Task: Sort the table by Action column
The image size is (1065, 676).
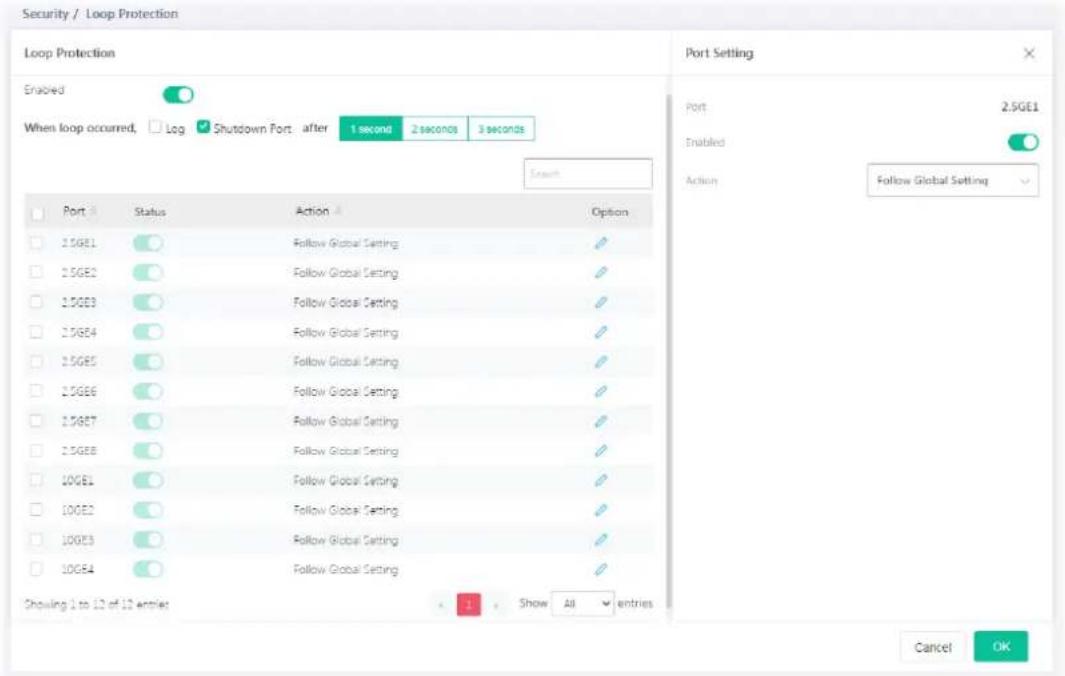Action: coord(338,211)
